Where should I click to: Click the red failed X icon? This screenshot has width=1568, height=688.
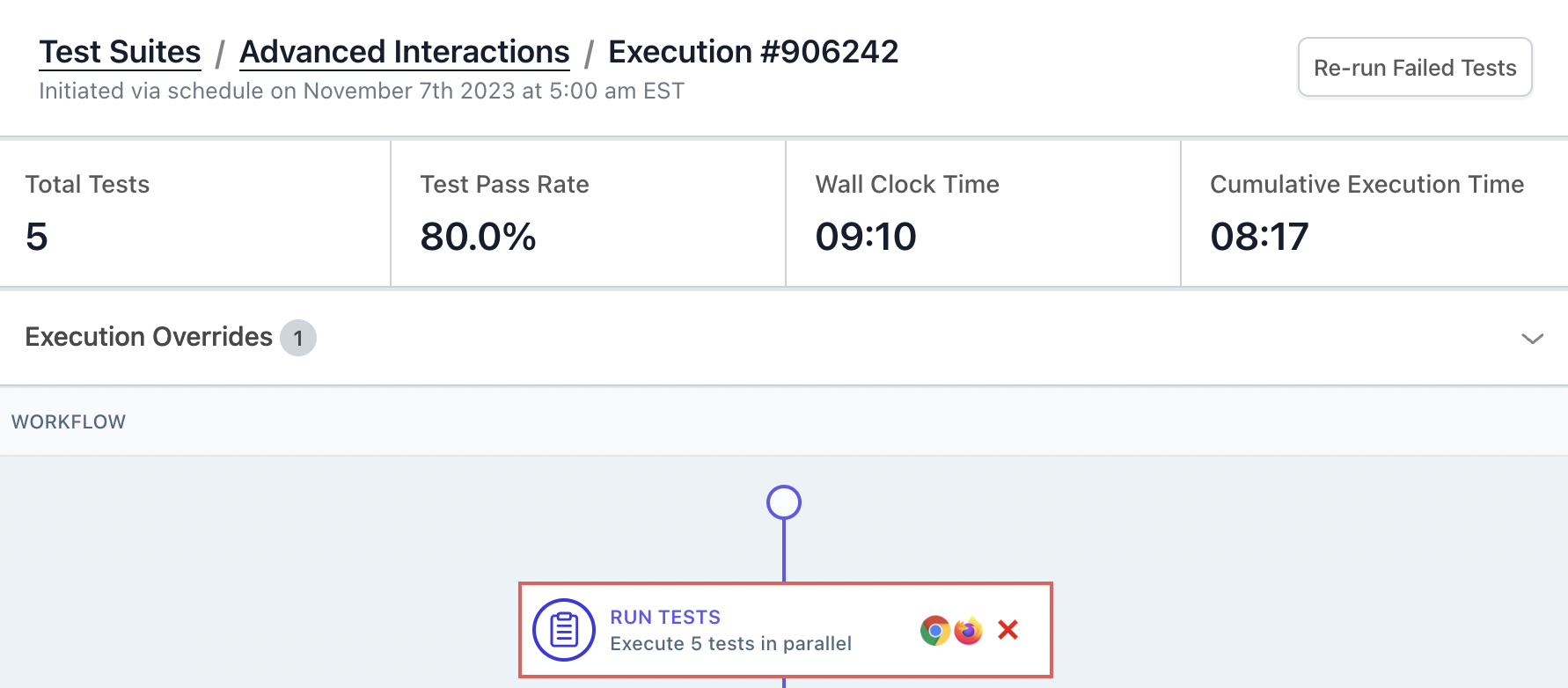[x=1008, y=630]
